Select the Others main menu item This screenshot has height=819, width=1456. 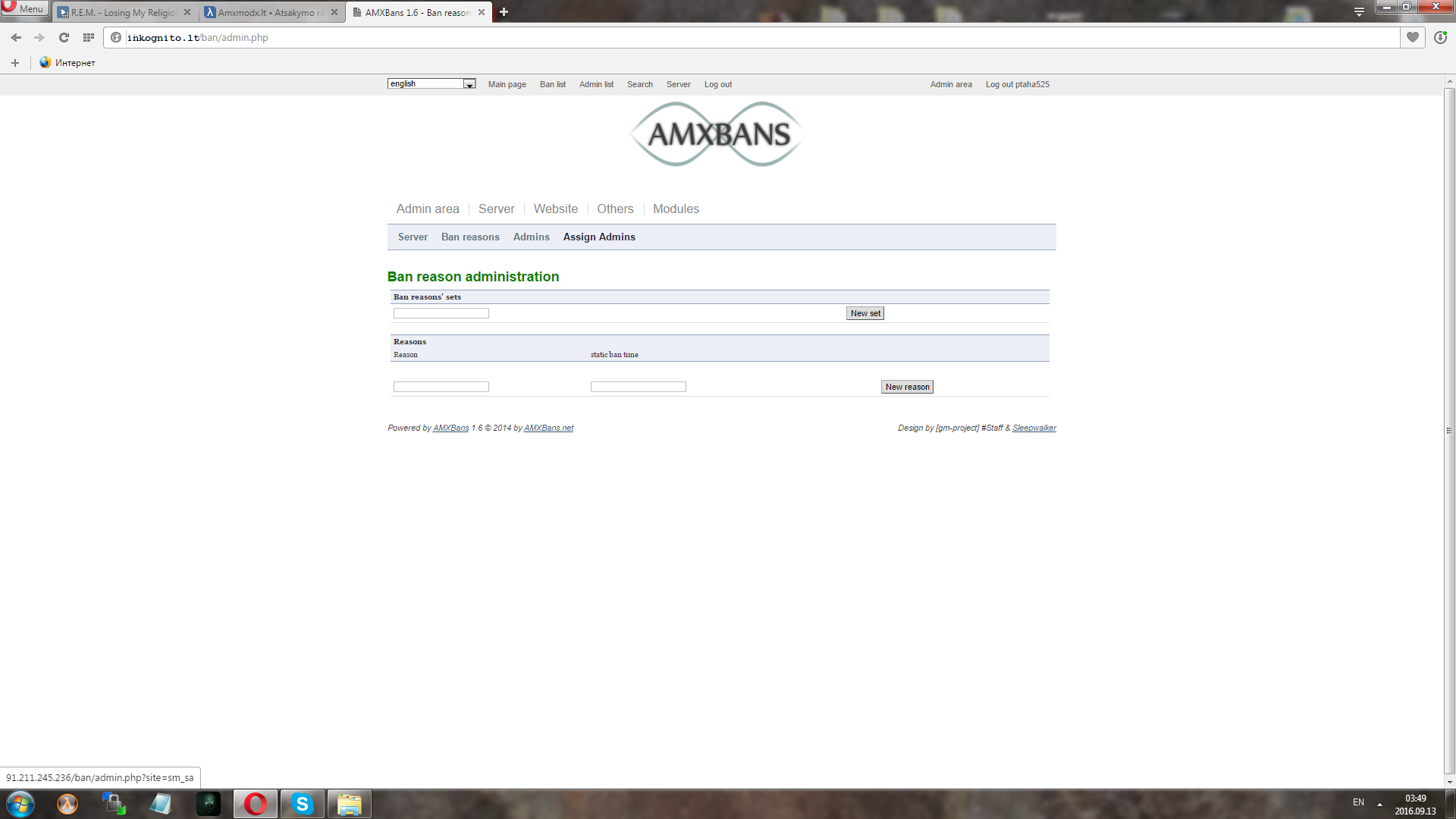[615, 209]
